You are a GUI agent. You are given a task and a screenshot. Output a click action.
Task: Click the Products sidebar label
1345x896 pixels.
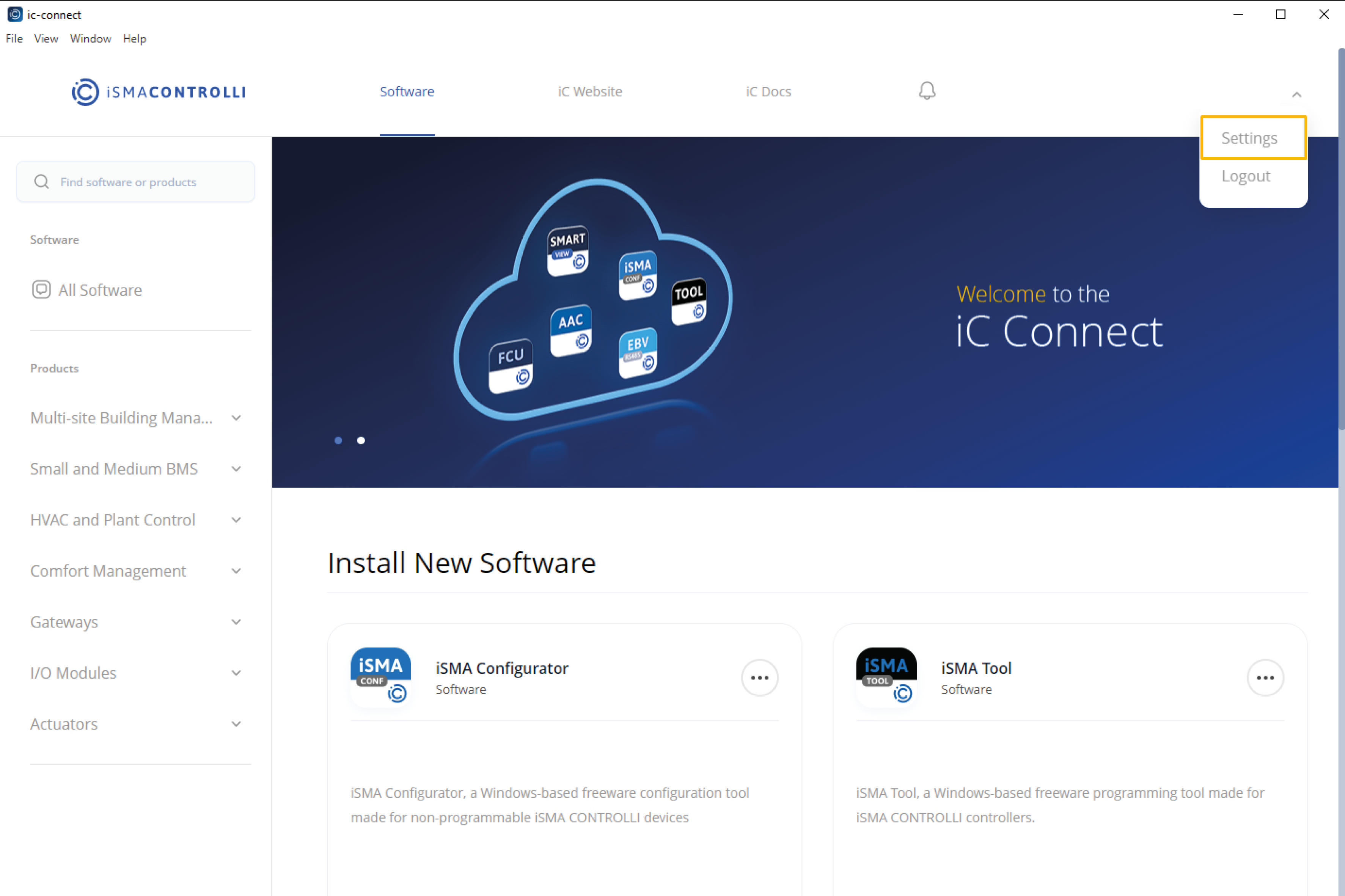point(54,368)
